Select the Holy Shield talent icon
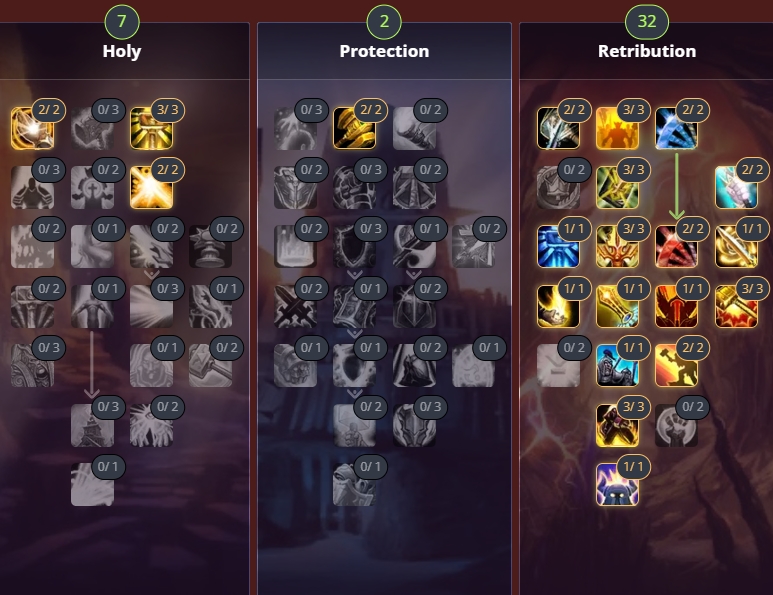Screen dimensions: 773x595 point(354,365)
